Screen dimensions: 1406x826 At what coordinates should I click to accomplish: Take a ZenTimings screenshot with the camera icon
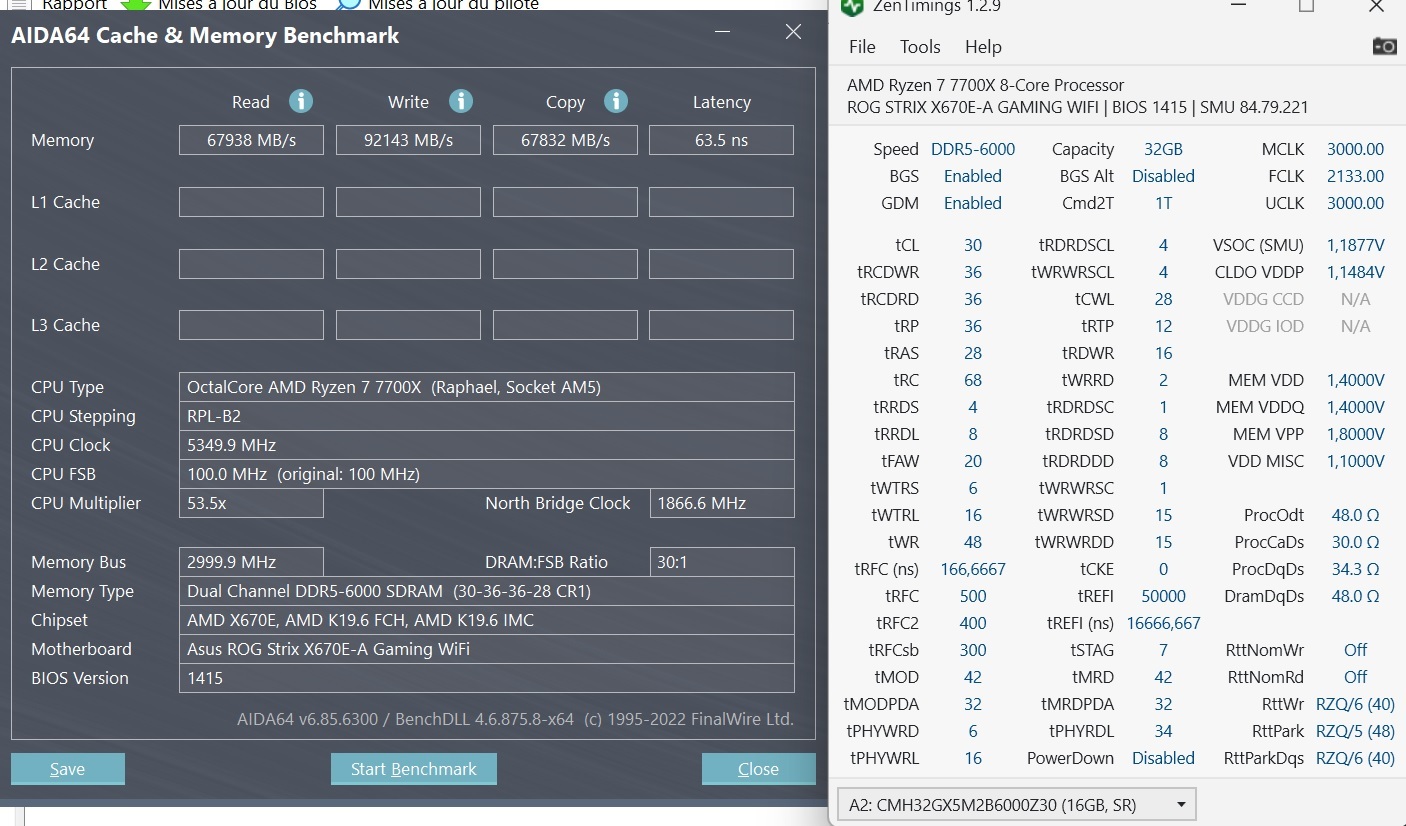(x=1384, y=46)
